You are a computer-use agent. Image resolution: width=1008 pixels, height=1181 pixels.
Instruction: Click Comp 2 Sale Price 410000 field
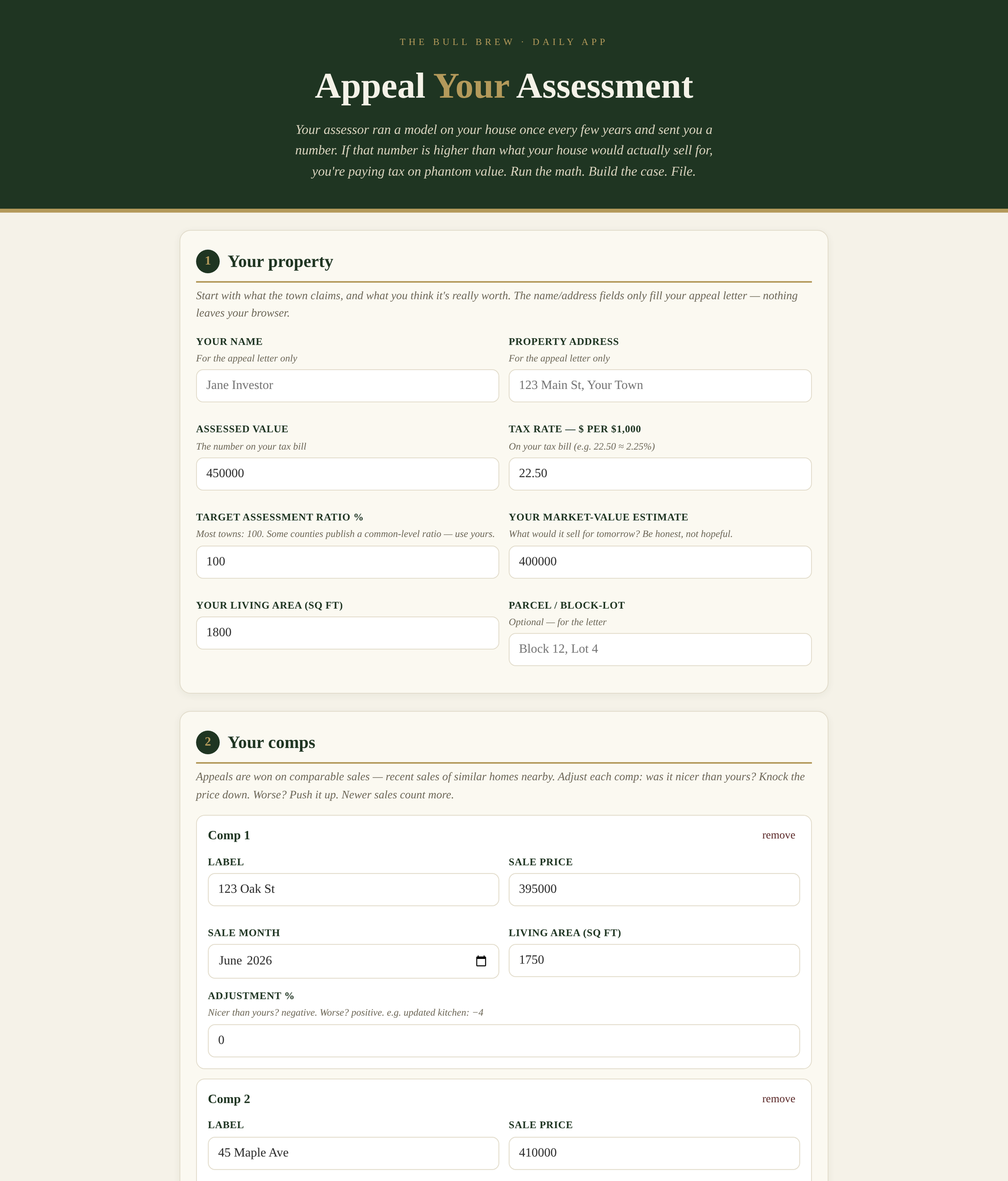(654, 1153)
